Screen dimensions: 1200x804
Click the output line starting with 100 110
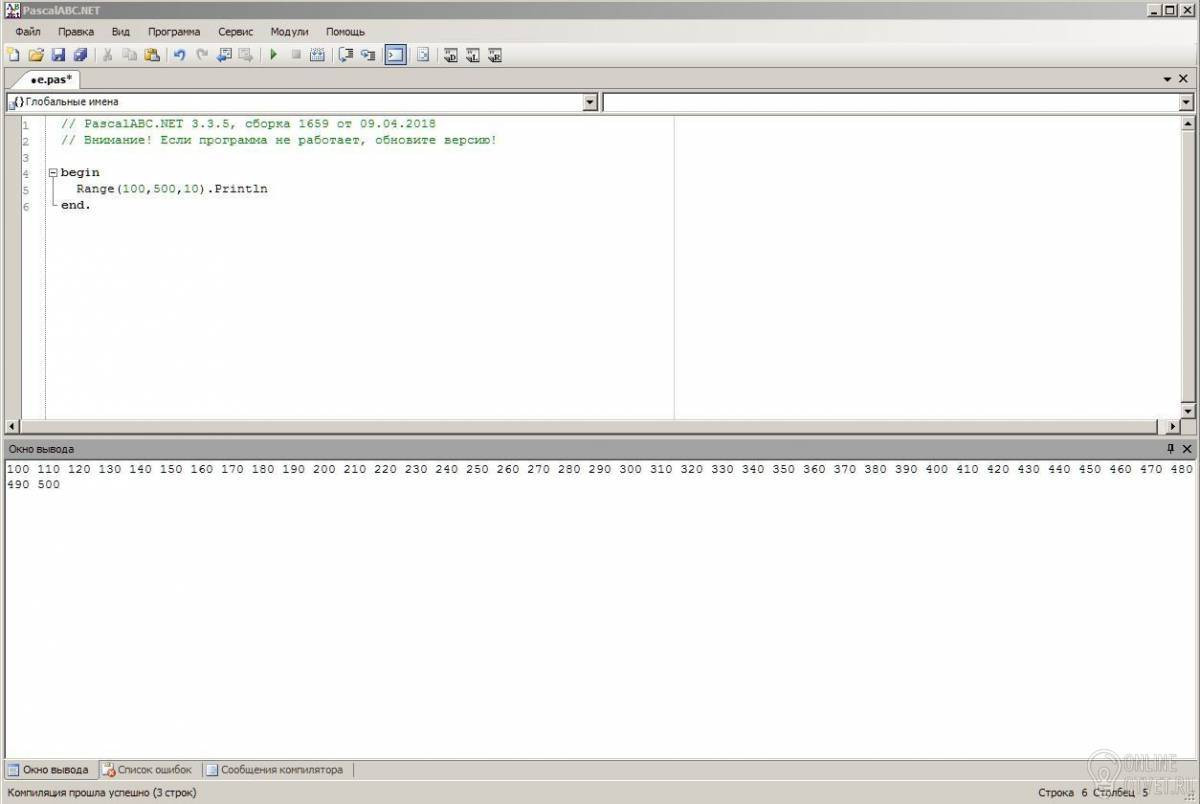[600, 469]
